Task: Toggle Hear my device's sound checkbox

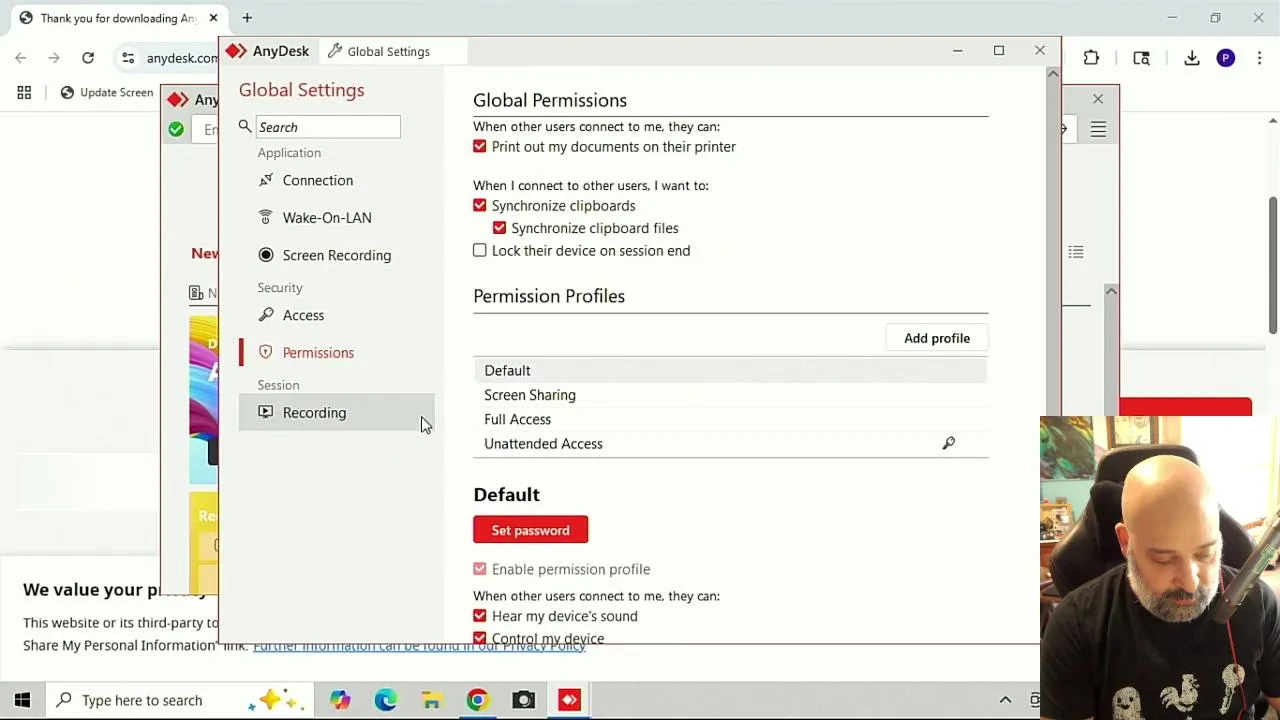Action: tap(480, 616)
